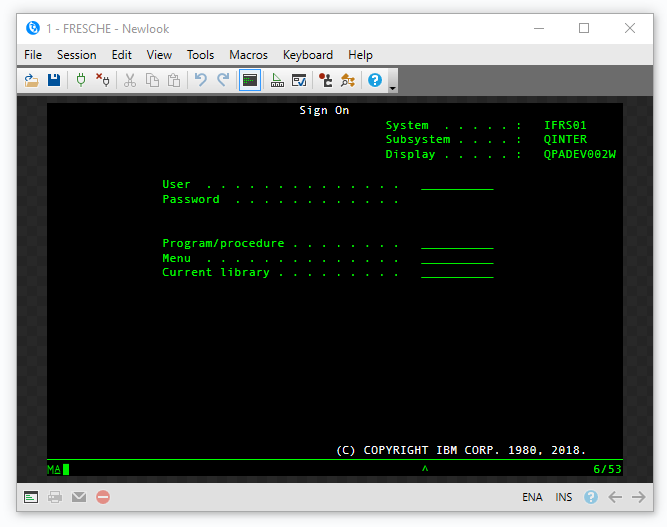Click the Undo arrow icon
Viewport: 667px width, 527px height.
point(201,80)
